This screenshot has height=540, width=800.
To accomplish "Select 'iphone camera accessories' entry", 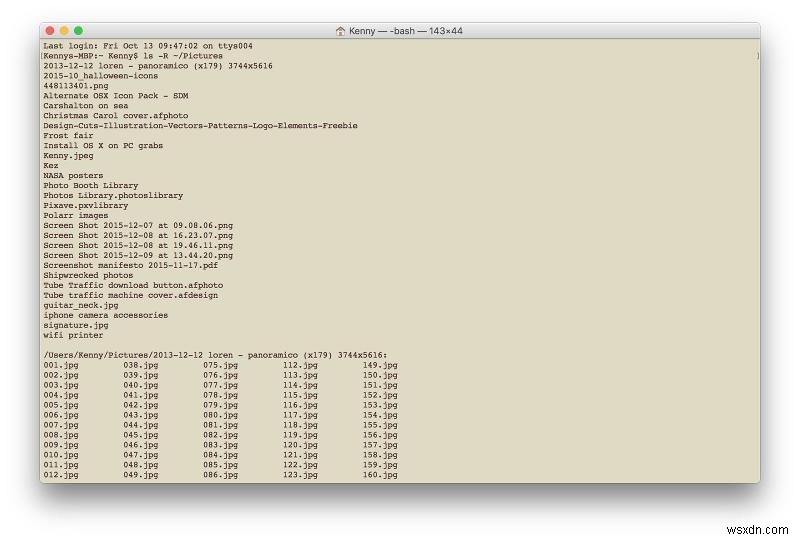I will (x=106, y=315).
